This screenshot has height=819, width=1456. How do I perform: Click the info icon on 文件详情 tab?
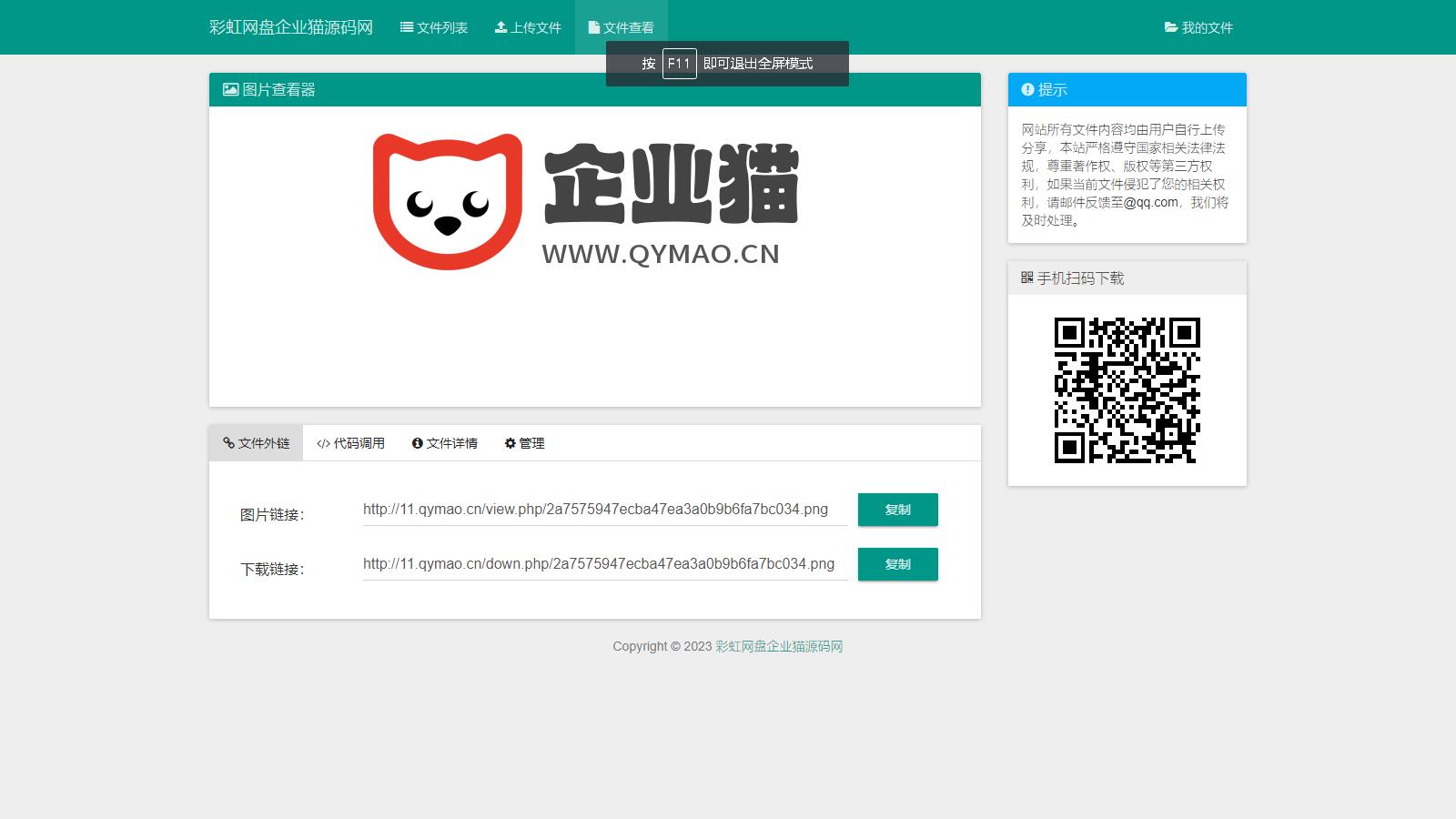(x=418, y=443)
